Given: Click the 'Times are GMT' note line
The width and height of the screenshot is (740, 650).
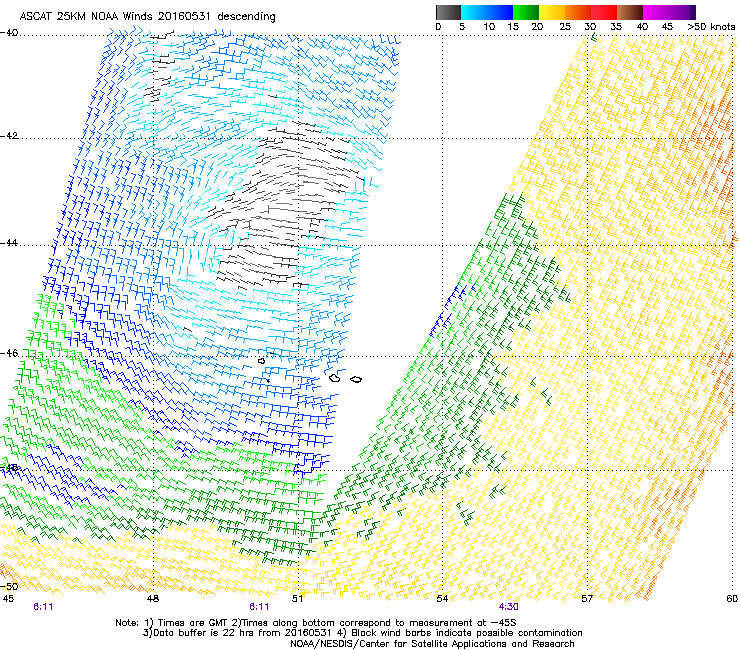Looking at the screenshot, I should point(316,623).
